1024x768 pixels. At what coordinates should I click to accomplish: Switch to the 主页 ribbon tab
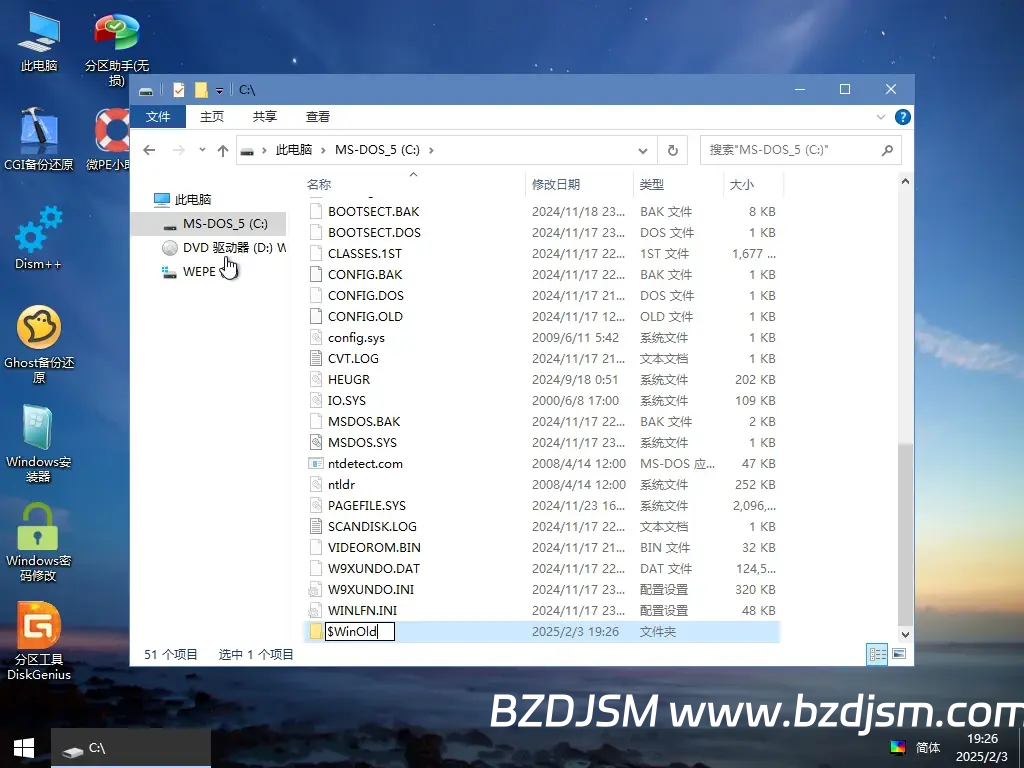point(212,116)
